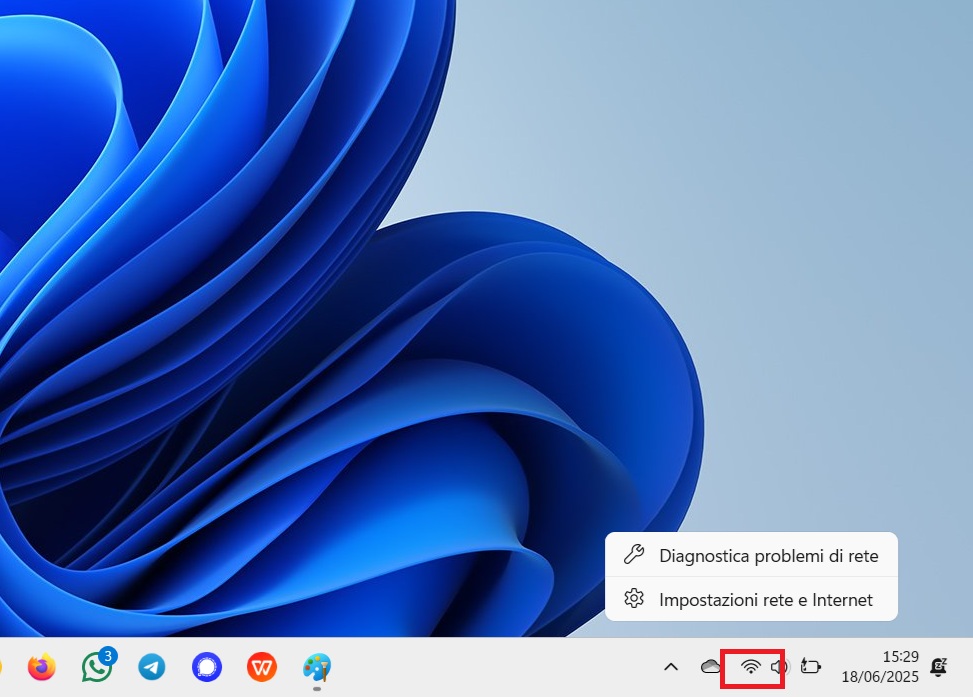Open Firefox from the taskbar
The height and width of the screenshot is (697, 973).
[42, 667]
